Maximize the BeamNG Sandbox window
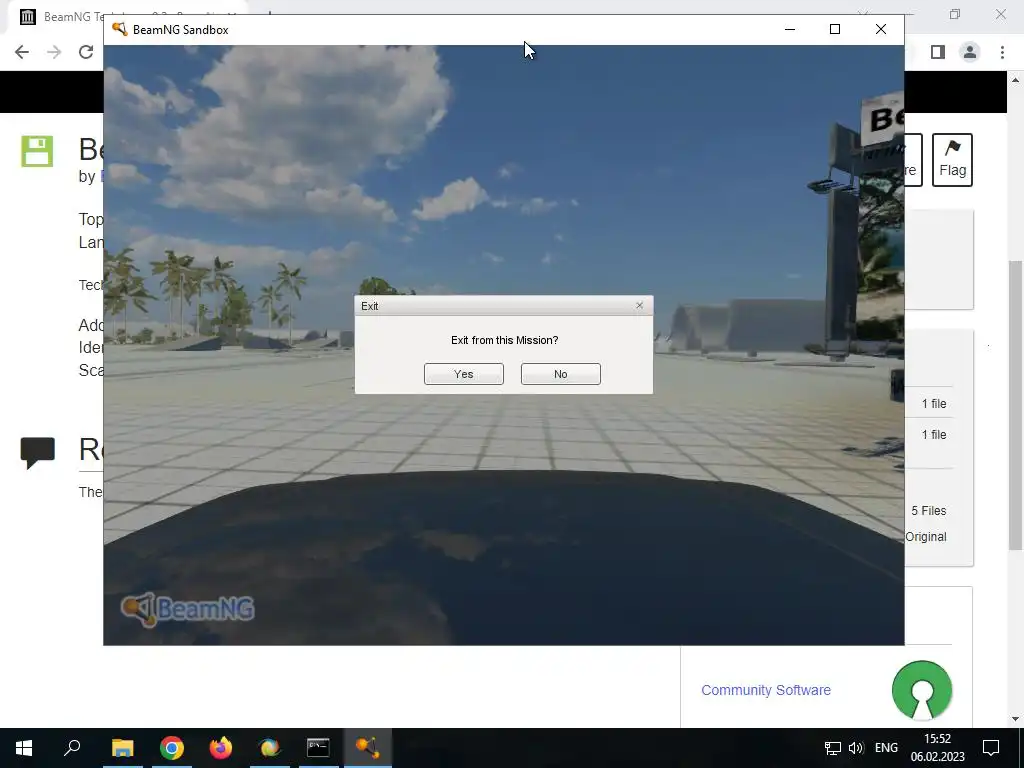The height and width of the screenshot is (768, 1024). (835, 29)
